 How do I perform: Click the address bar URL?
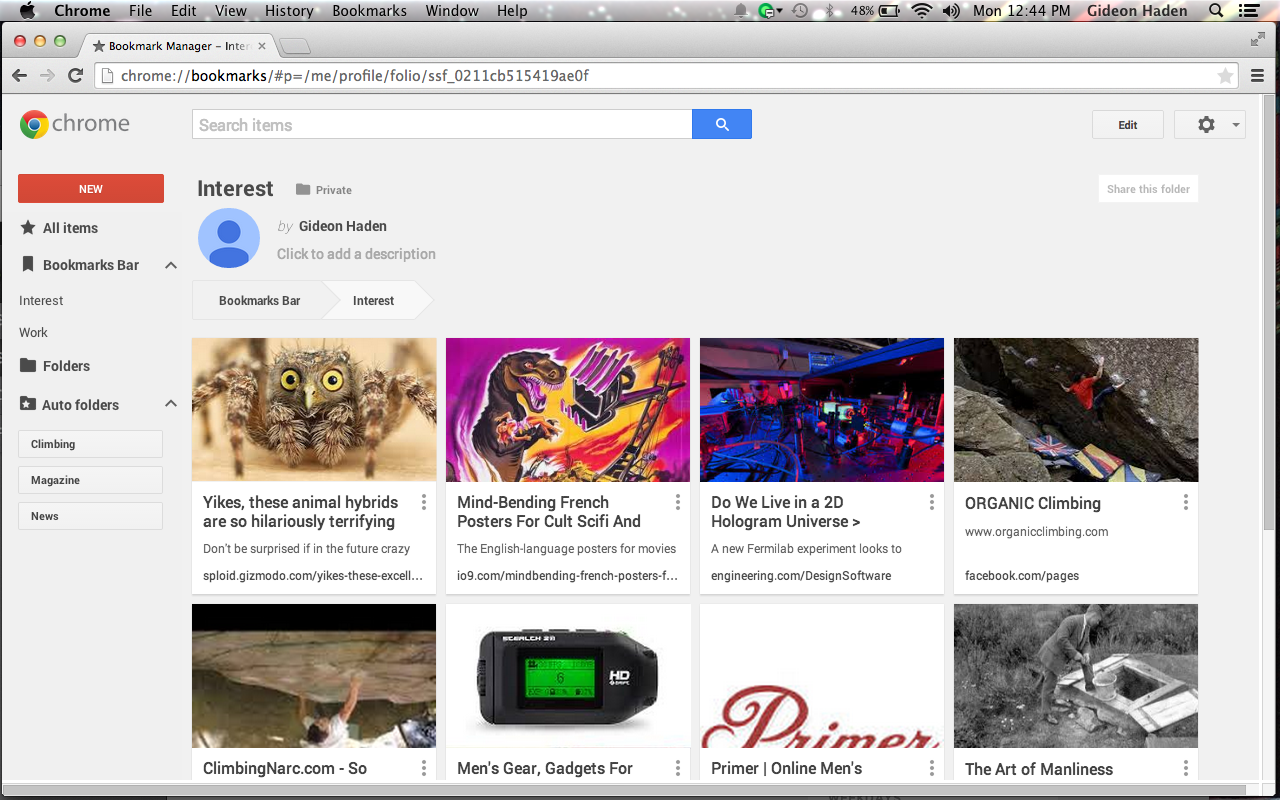pos(354,76)
